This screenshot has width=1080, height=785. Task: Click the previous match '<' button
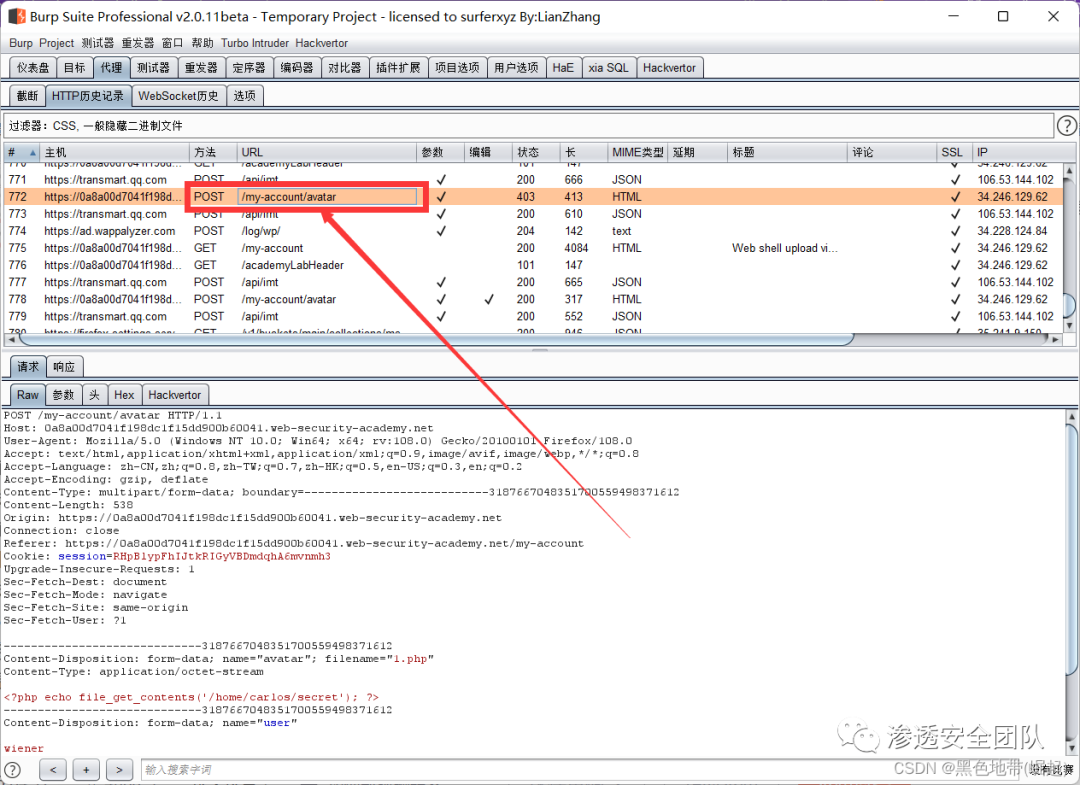(53, 769)
